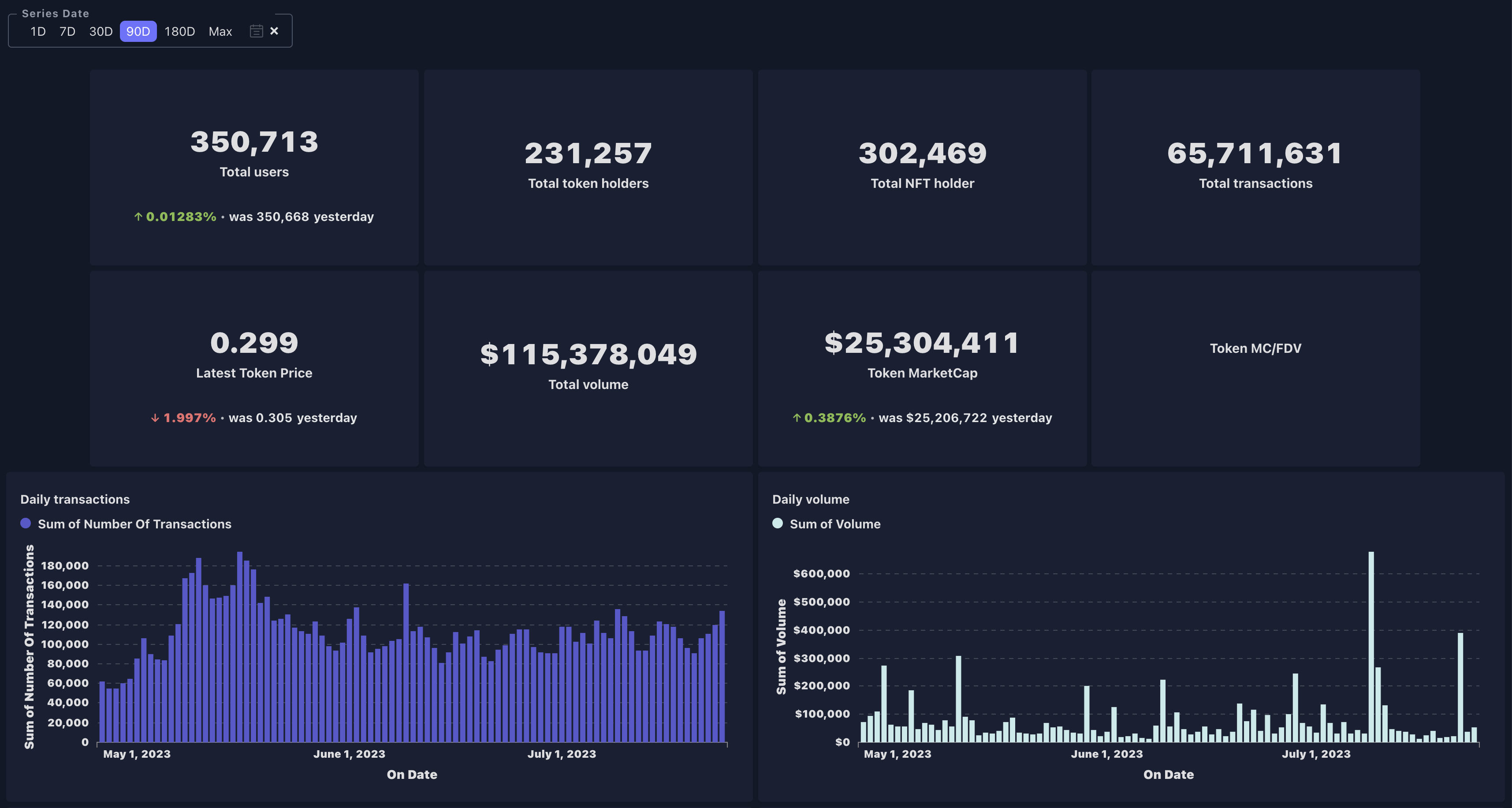Toggle the Sum of Number Of Transactions legend dot
Viewport: 1512px width, 808px height.
tap(26, 523)
